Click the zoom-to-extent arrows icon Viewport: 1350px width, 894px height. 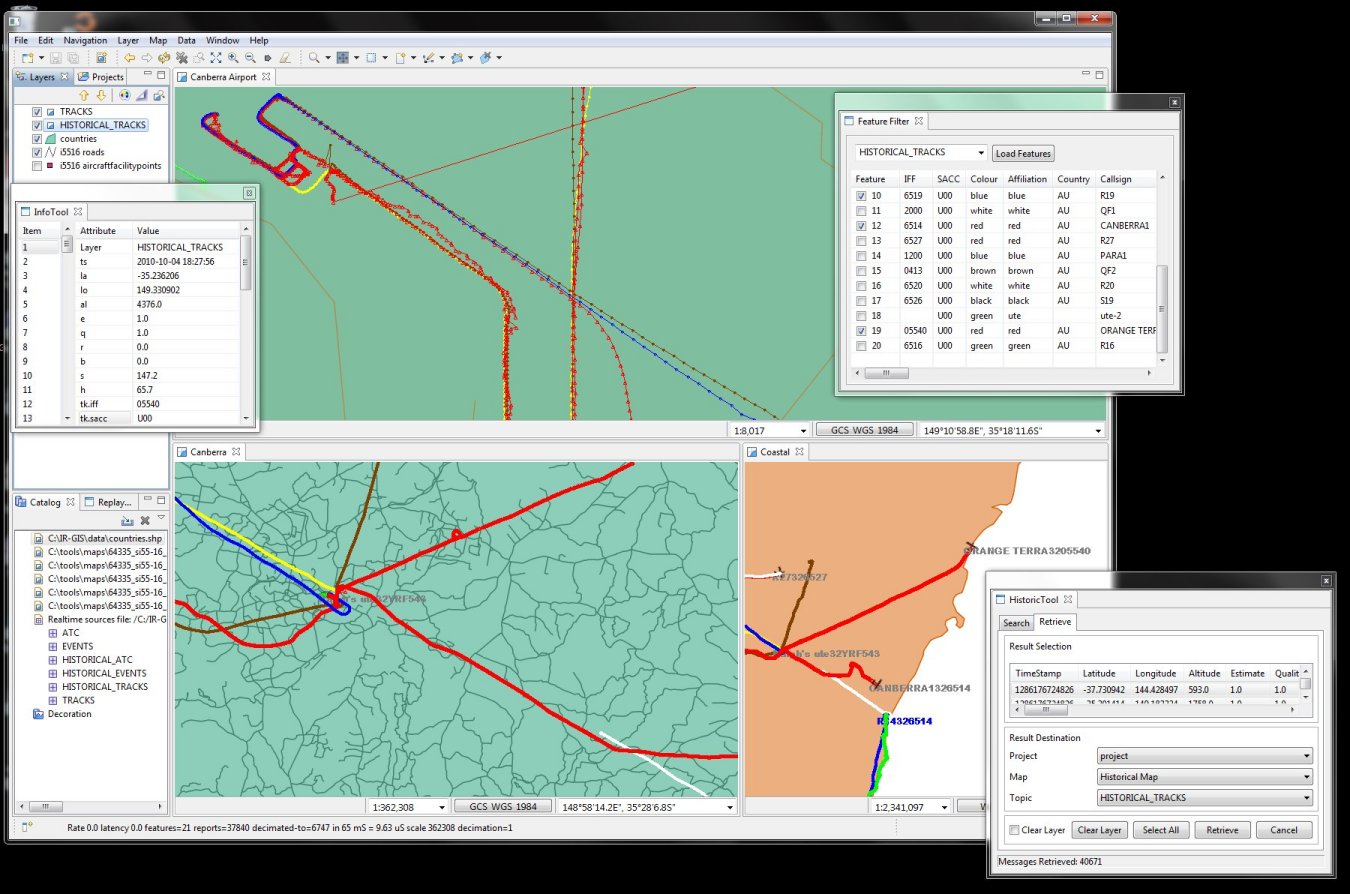[x=215, y=58]
